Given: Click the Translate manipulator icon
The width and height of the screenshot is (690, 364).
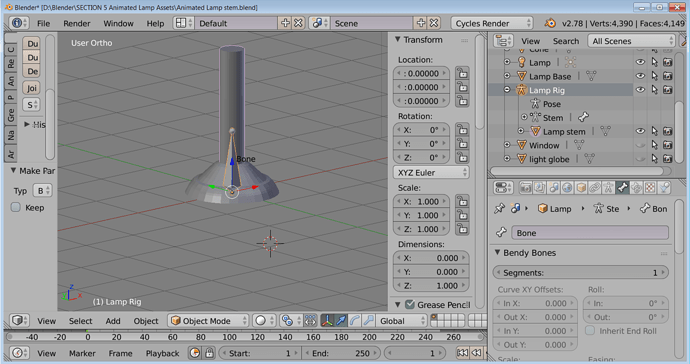Looking at the screenshot, I should (341, 321).
